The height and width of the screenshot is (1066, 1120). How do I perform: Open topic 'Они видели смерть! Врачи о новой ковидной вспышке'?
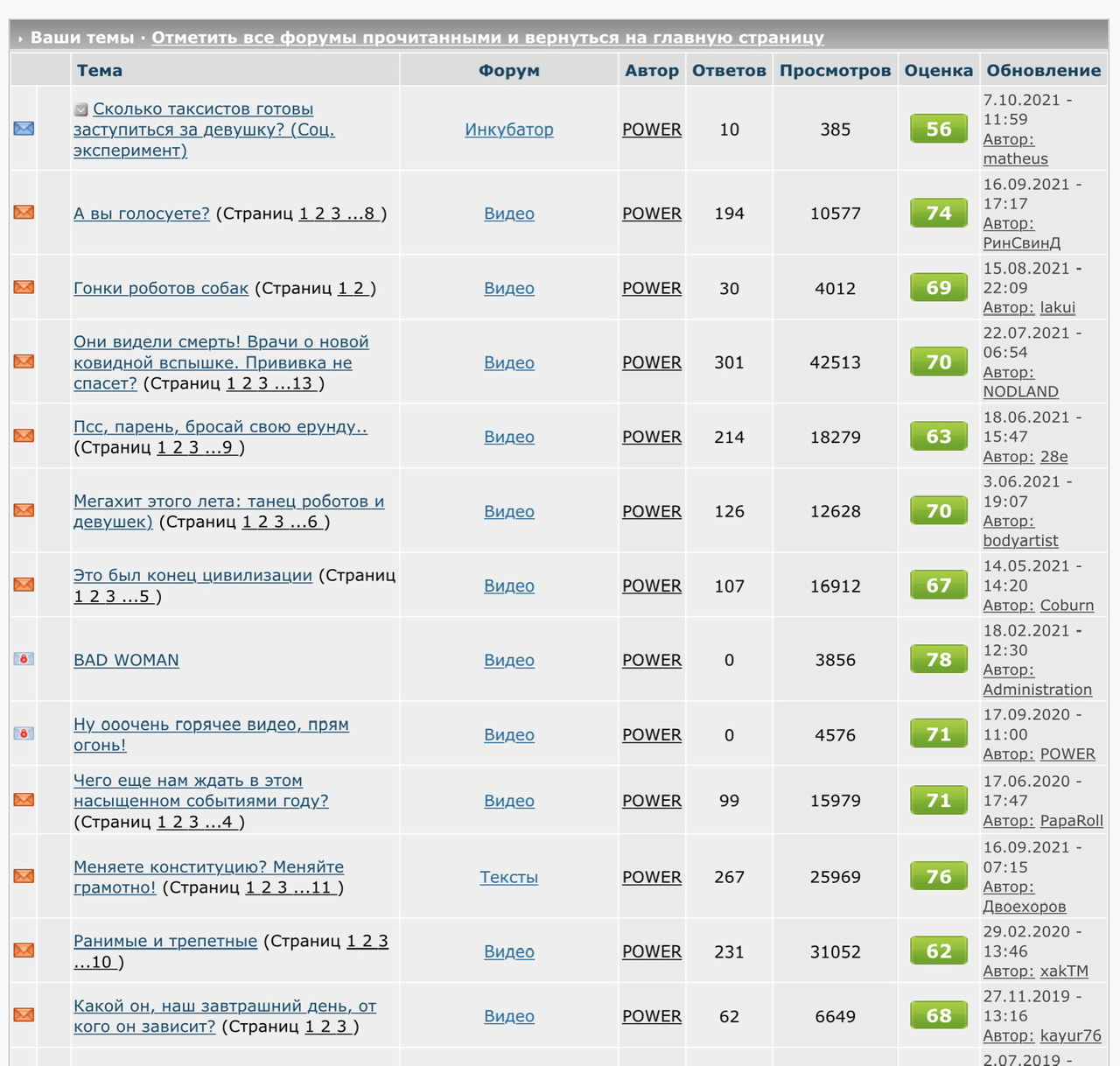click(x=221, y=362)
